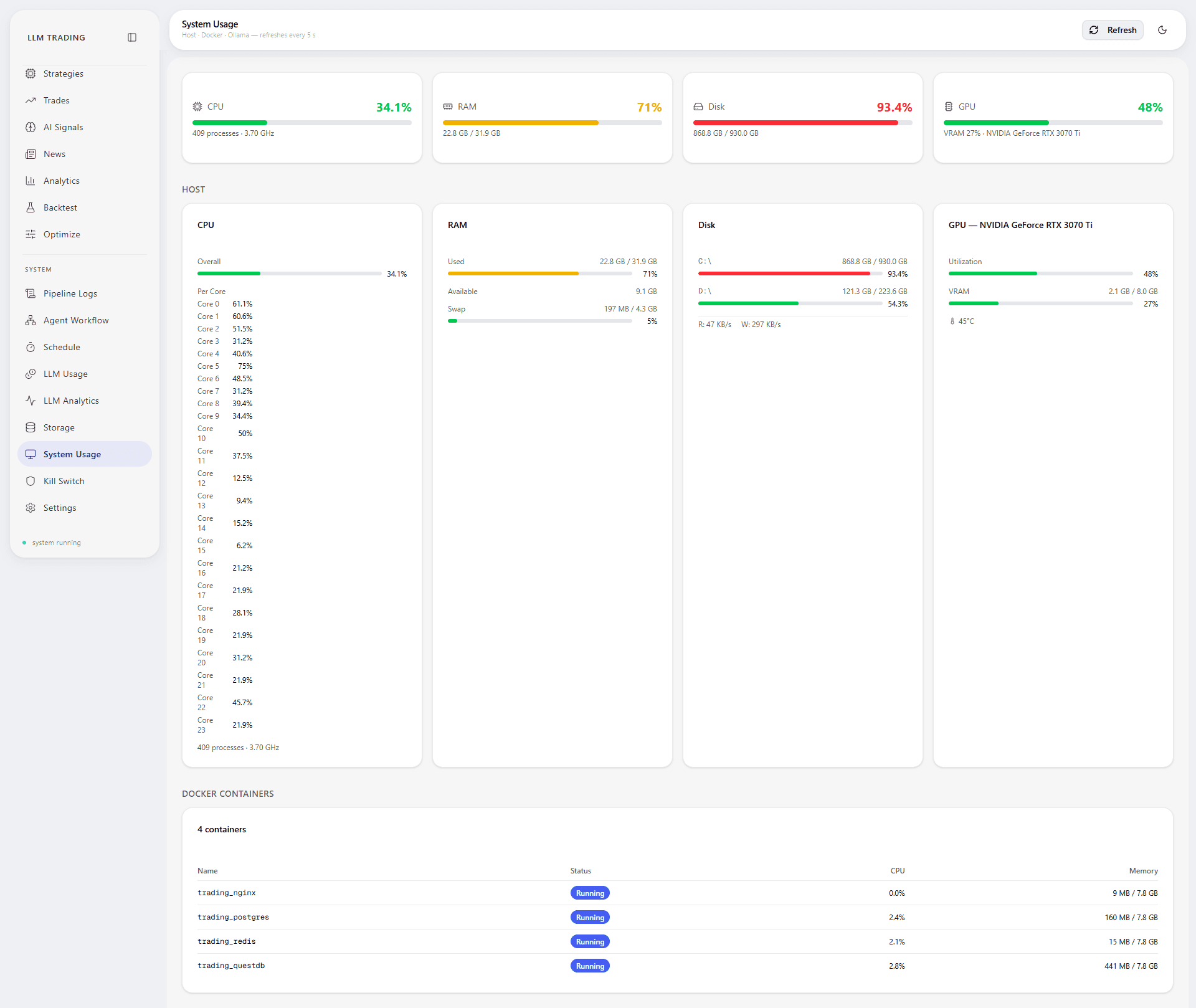Click the Kill Switch shield icon
The image size is (1196, 1008).
[x=31, y=481]
